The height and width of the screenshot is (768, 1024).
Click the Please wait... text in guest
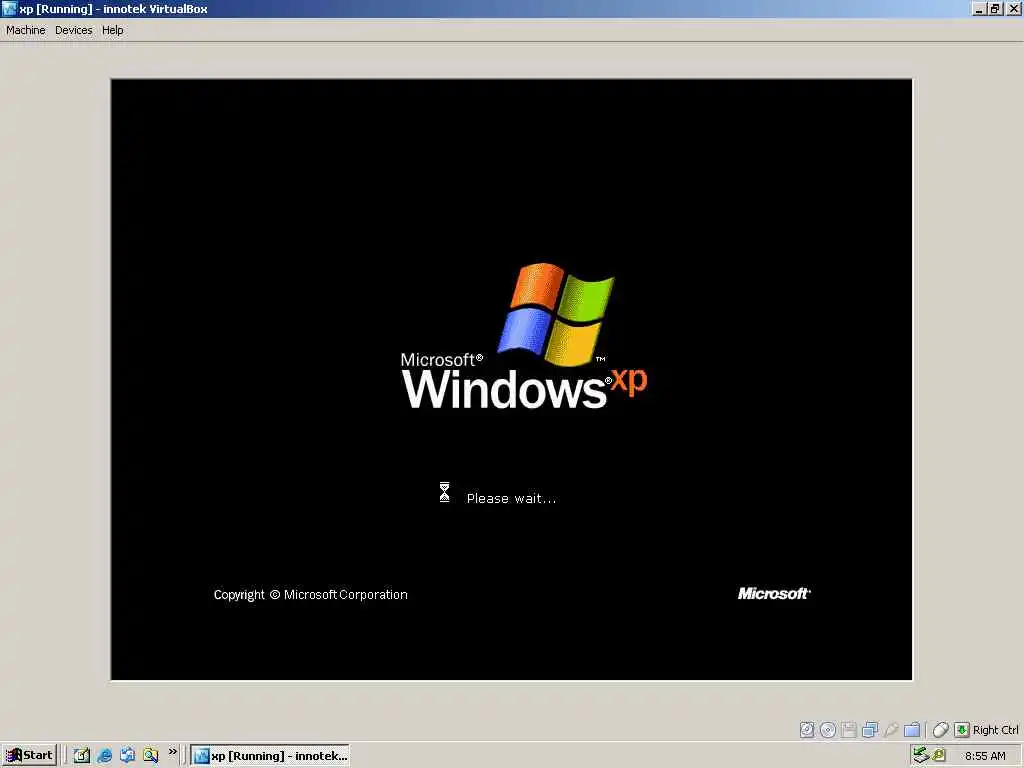(x=511, y=498)
